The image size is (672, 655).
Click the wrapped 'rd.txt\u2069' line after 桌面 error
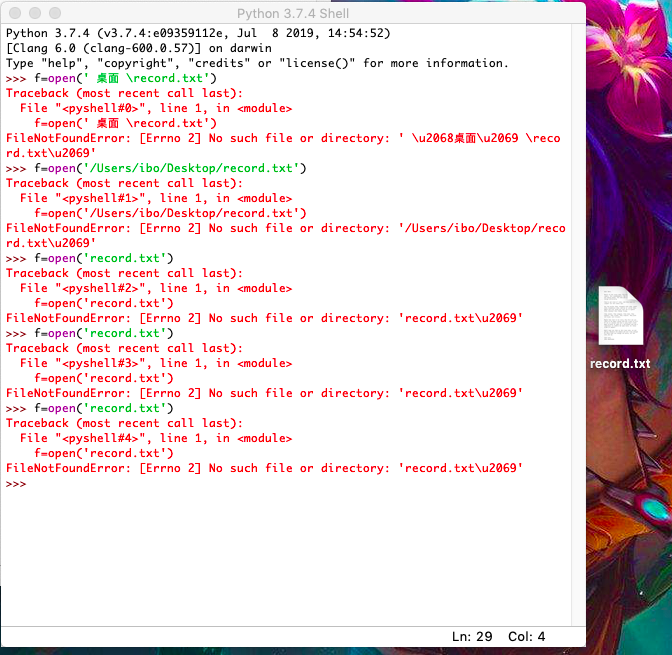(x=51, y=153)
